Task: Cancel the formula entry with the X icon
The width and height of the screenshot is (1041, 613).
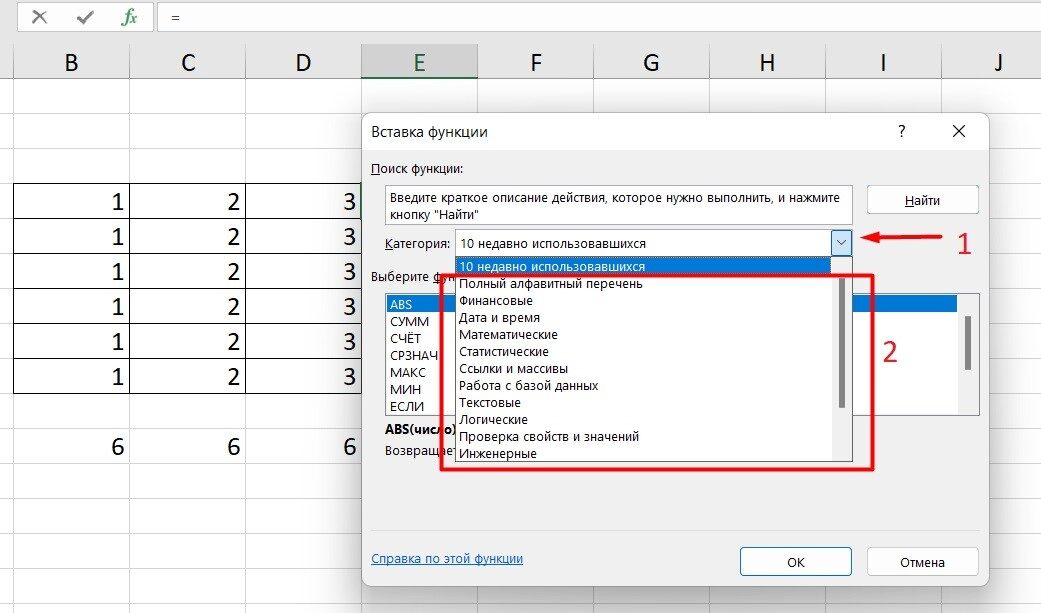Action: [39, 17]
